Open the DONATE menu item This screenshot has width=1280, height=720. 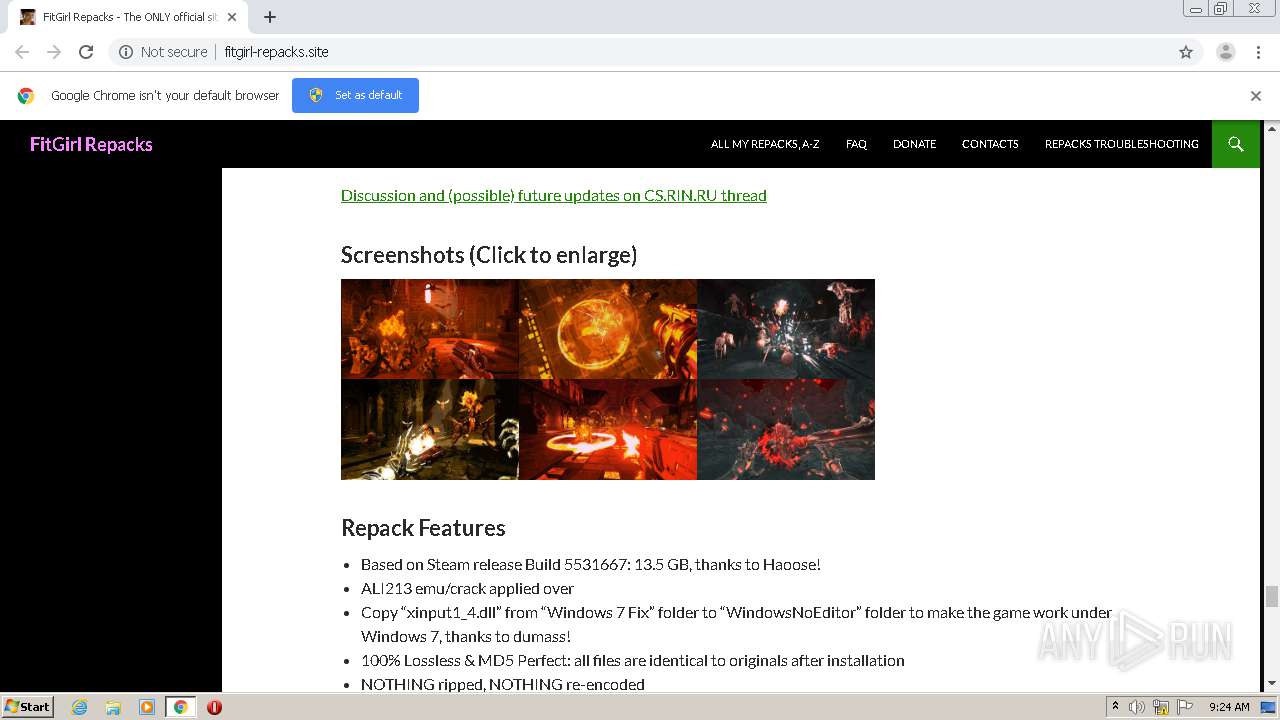point(914,144)
